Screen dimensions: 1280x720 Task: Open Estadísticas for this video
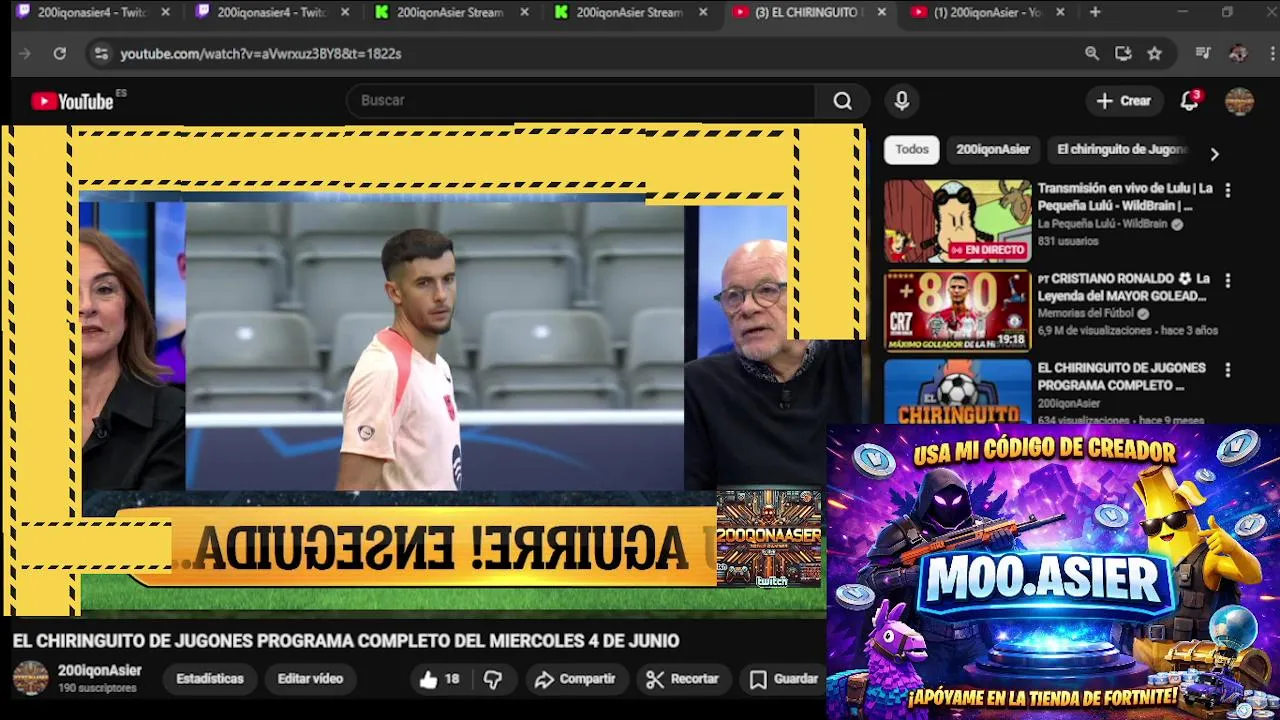(x=210, y=679)
